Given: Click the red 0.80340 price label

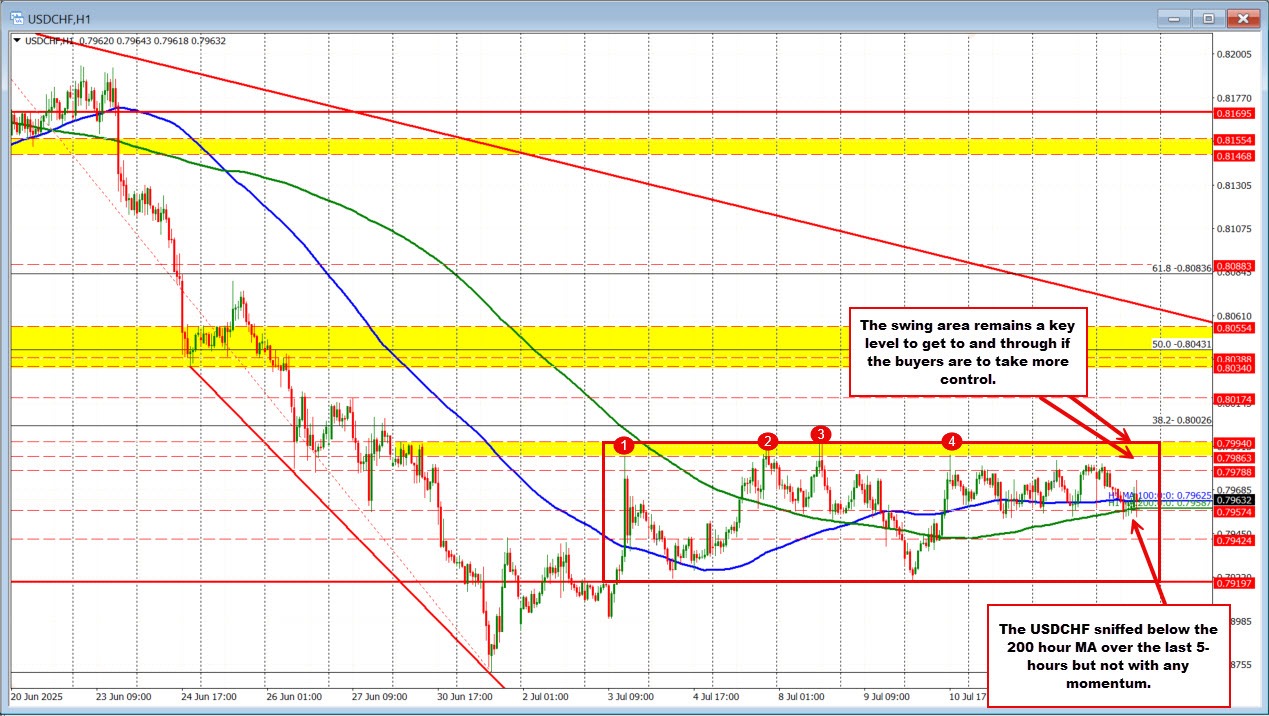Looking at the screenshot, I should point(1232,368).
